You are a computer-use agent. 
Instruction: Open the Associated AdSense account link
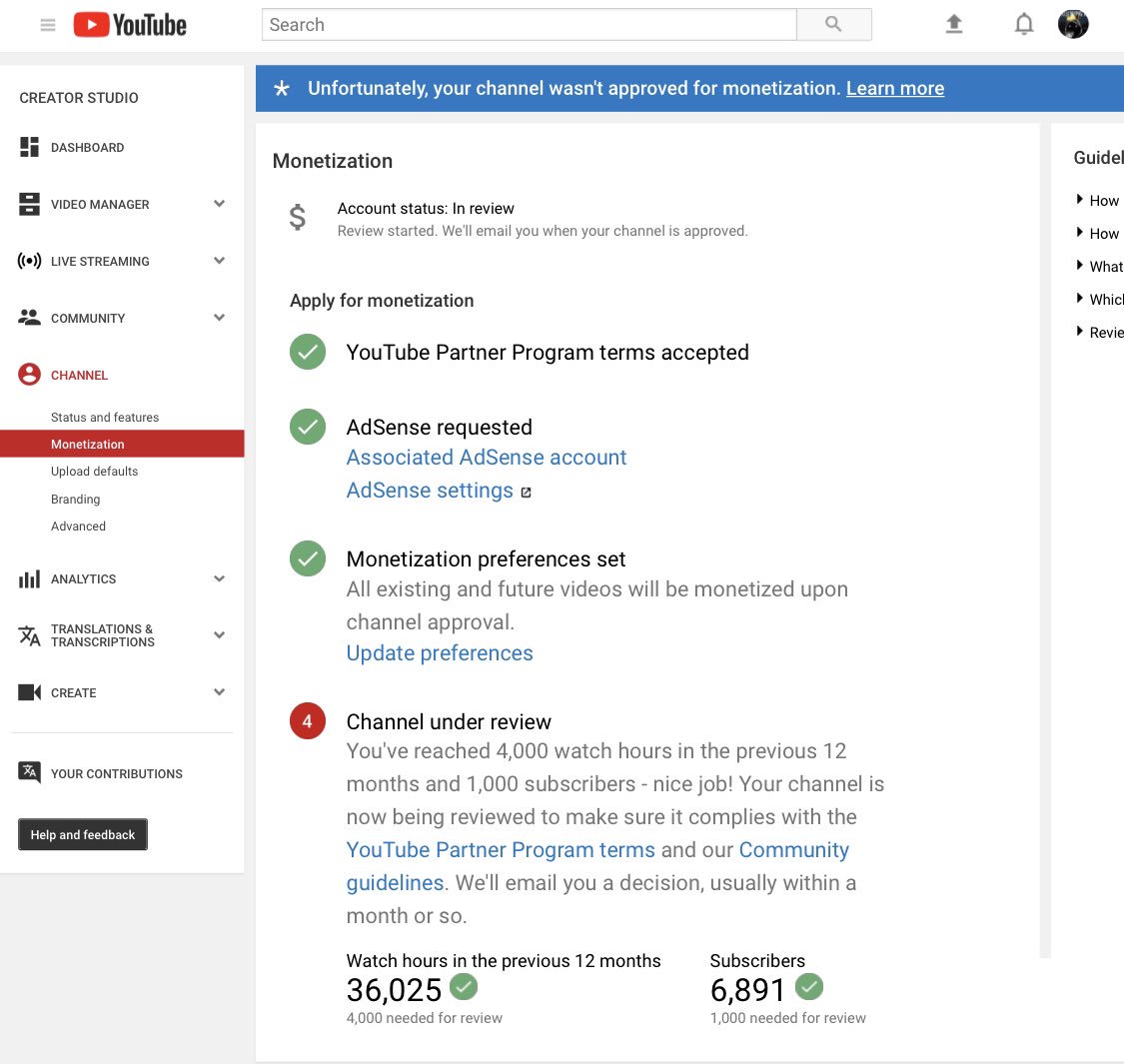pos(486,458)
